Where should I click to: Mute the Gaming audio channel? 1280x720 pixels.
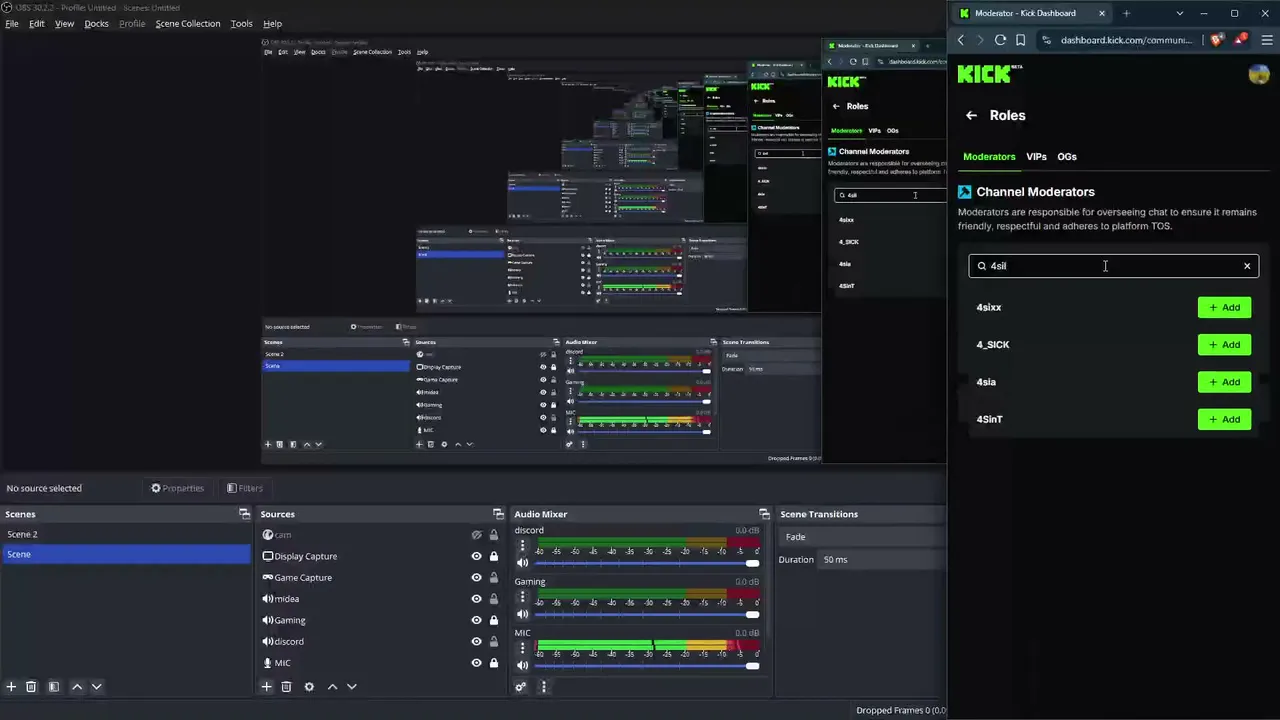coord(522,614)
